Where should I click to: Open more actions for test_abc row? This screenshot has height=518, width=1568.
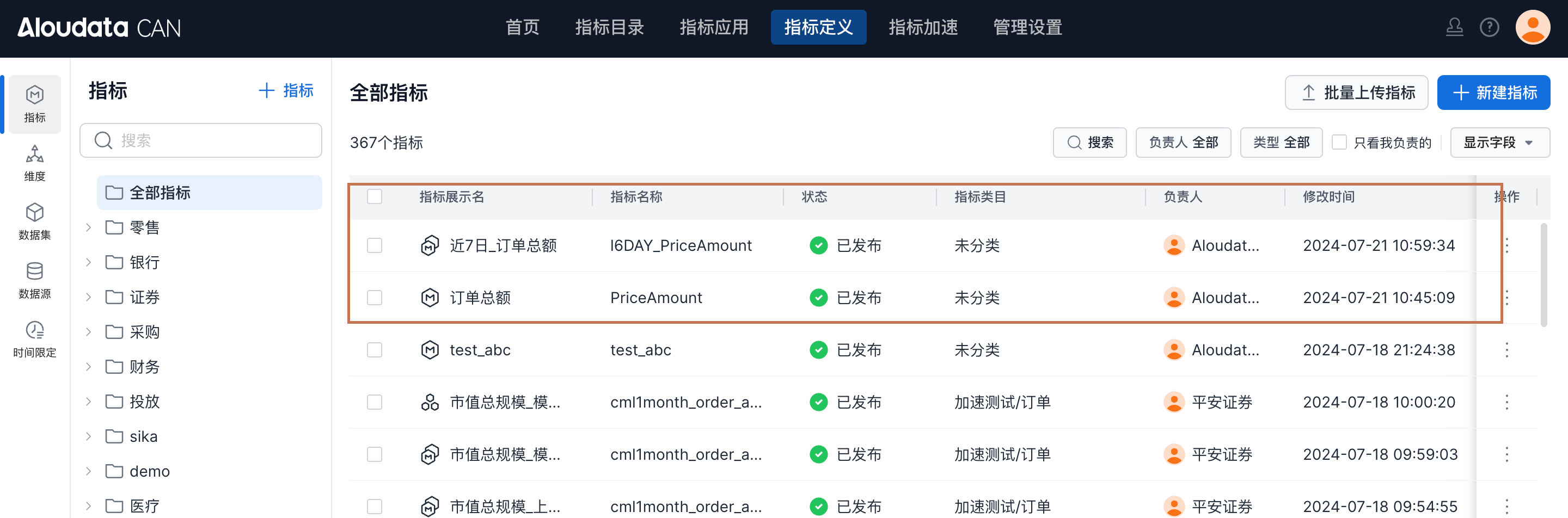[1506, 350]
